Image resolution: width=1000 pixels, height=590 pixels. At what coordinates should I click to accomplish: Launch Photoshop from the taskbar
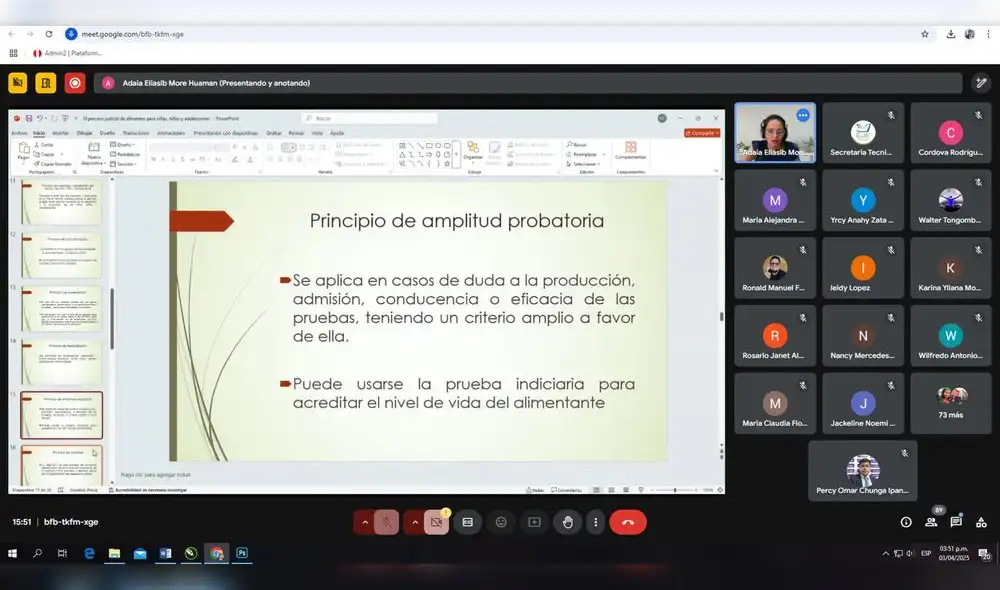pos(241,553)
